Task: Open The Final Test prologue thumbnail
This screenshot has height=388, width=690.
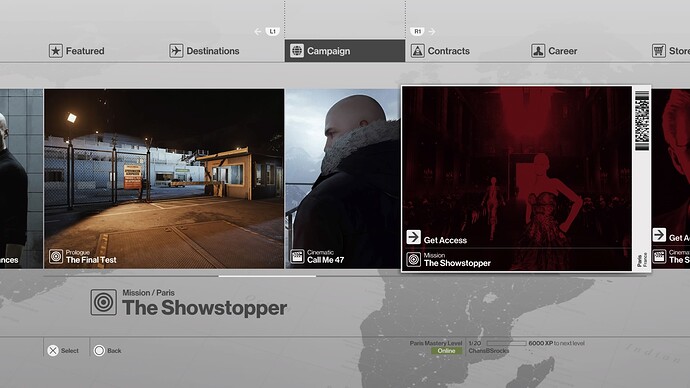Action: point(164,179)
